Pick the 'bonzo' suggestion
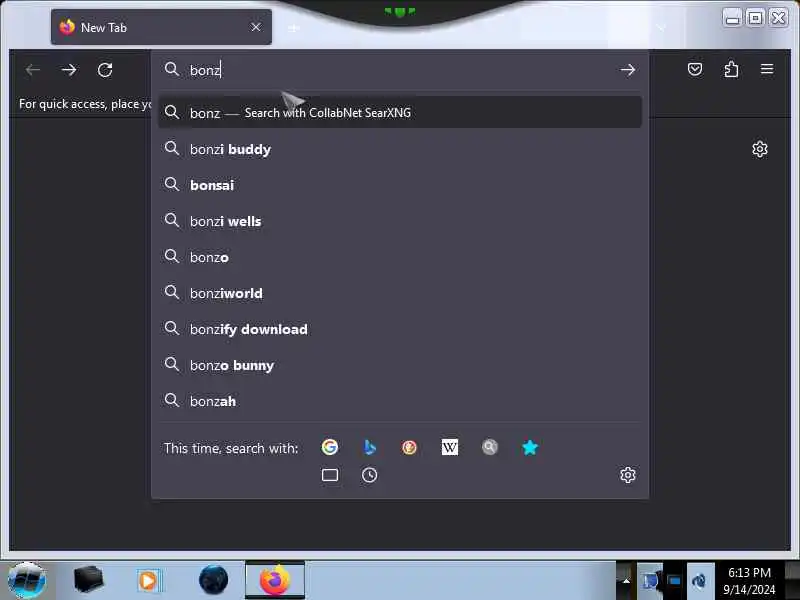Screen dimensions: 800x600 [400, 257]
